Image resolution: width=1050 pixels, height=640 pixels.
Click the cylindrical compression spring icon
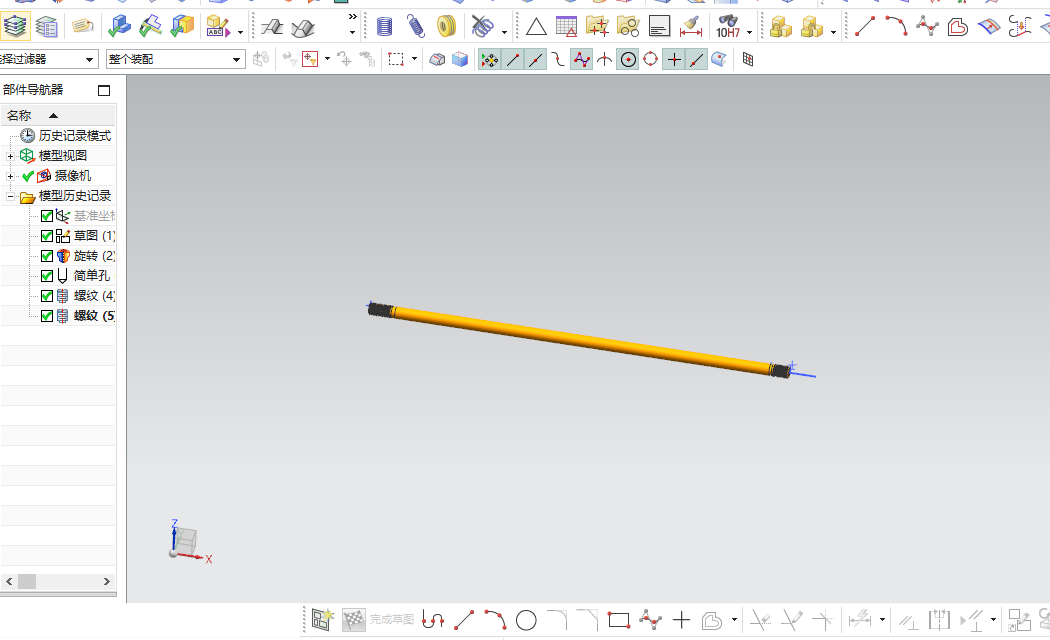(x=384, y=27)
